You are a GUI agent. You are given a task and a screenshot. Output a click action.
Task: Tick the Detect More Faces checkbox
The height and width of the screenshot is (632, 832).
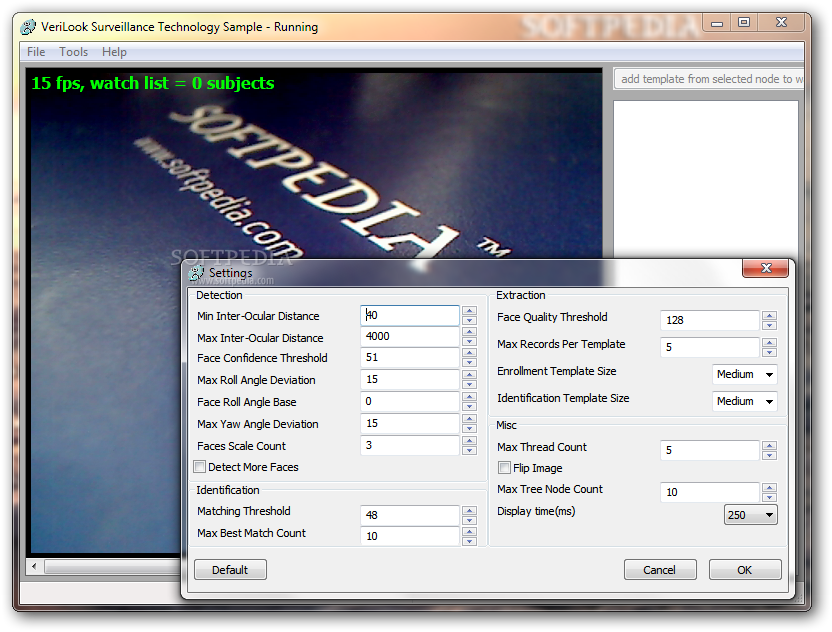[200, 467]
